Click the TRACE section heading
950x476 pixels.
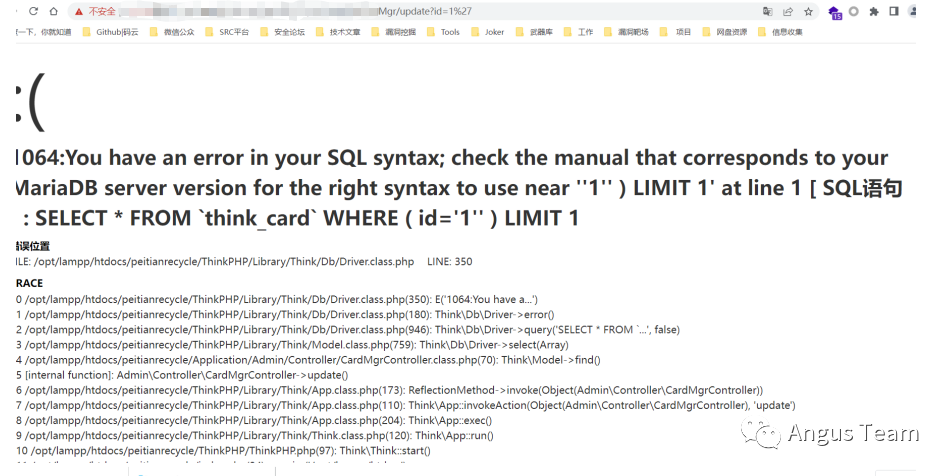[29, 283]
